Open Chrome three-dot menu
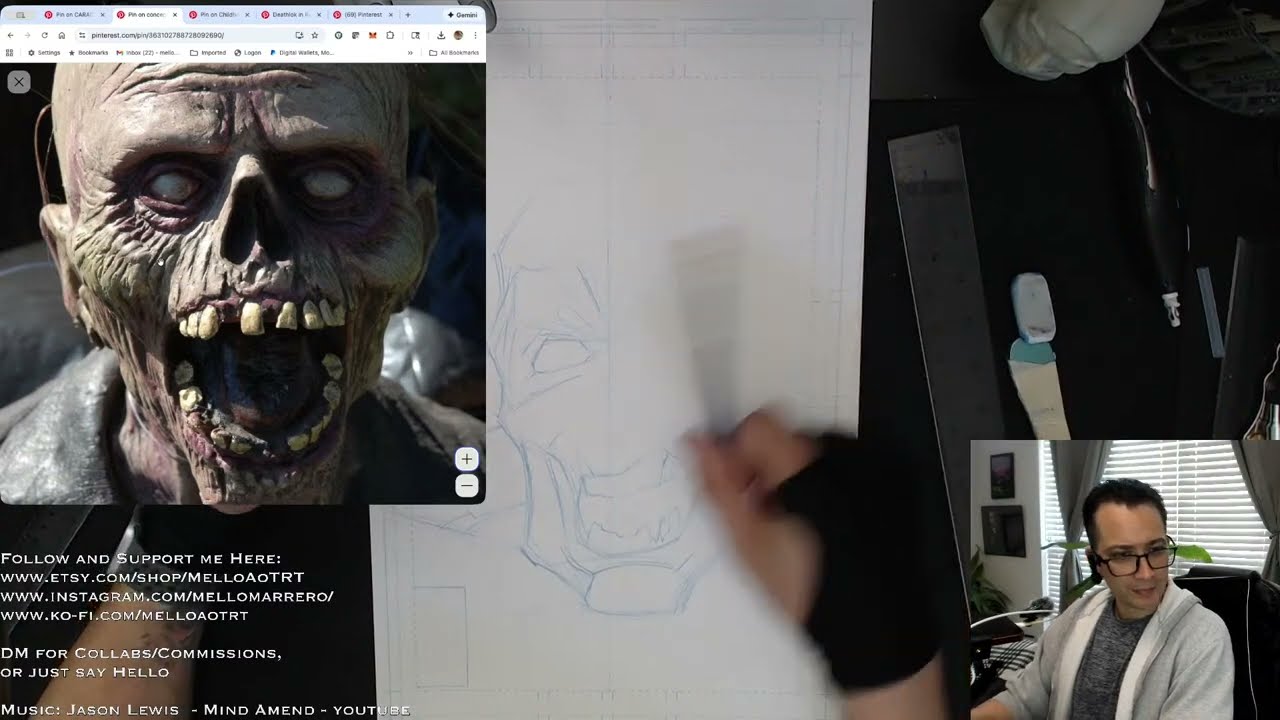The image size is (1280, 720). [x=475, y=35]
